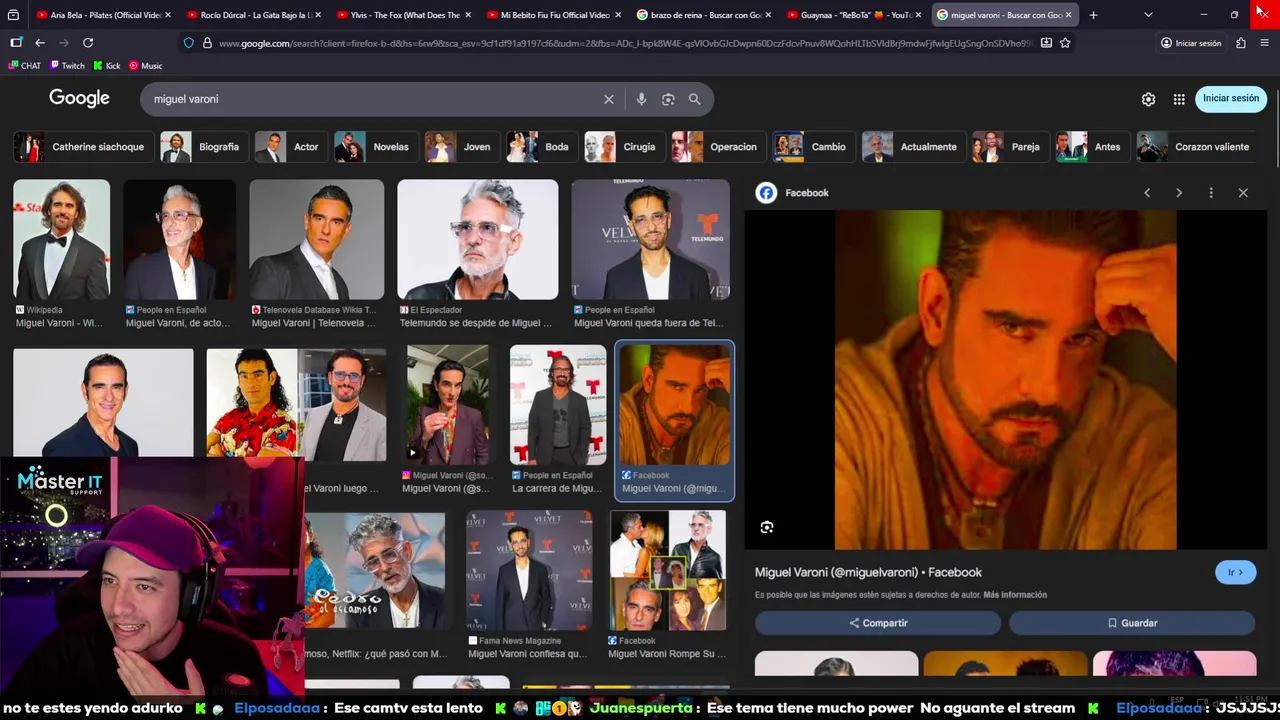The width and height of the screenshot is (1280, 720).
Task: Open the Más información link
Action: tap(1015, 595)
